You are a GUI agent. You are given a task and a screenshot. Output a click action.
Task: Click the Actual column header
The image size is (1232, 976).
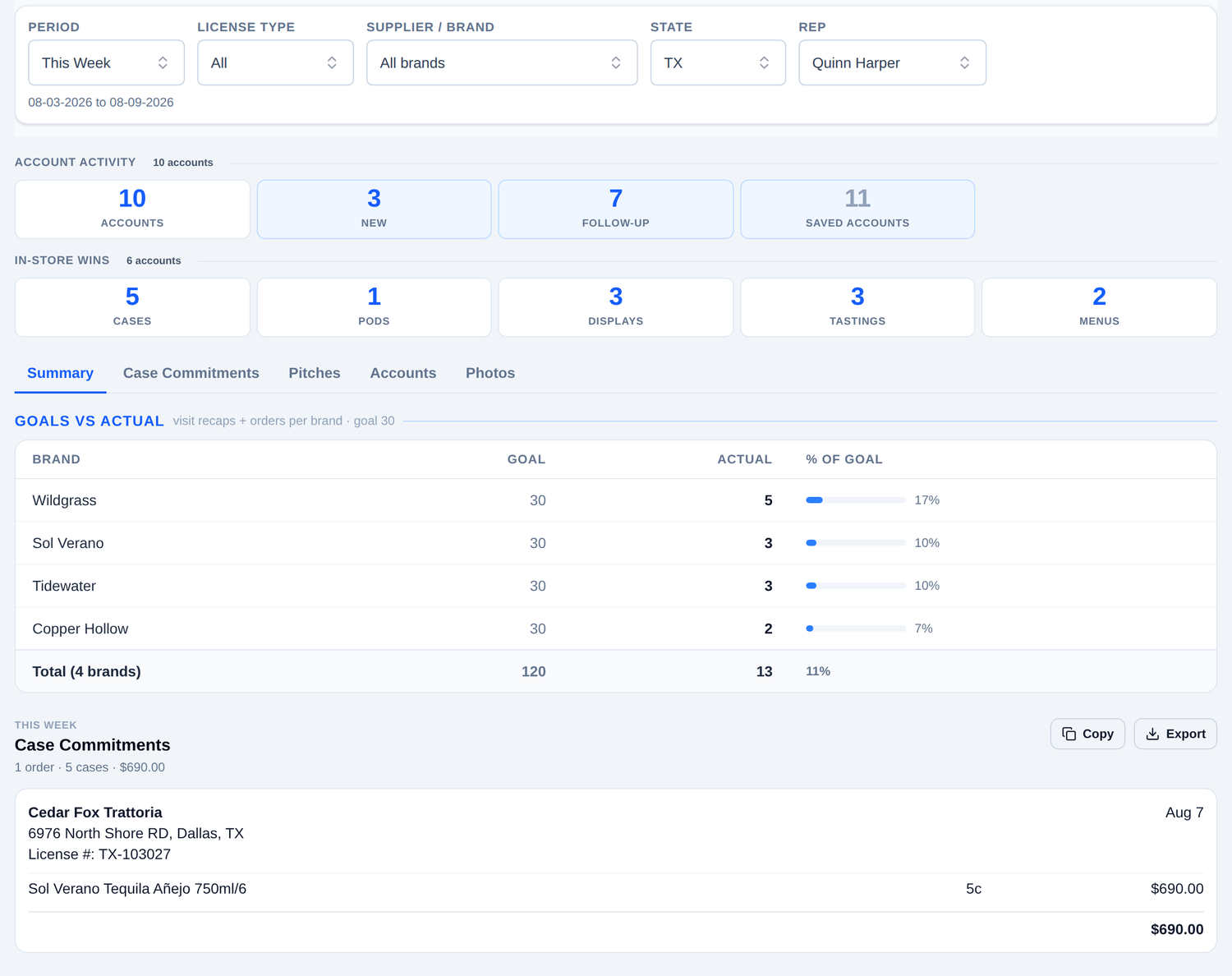coord(745,459)
